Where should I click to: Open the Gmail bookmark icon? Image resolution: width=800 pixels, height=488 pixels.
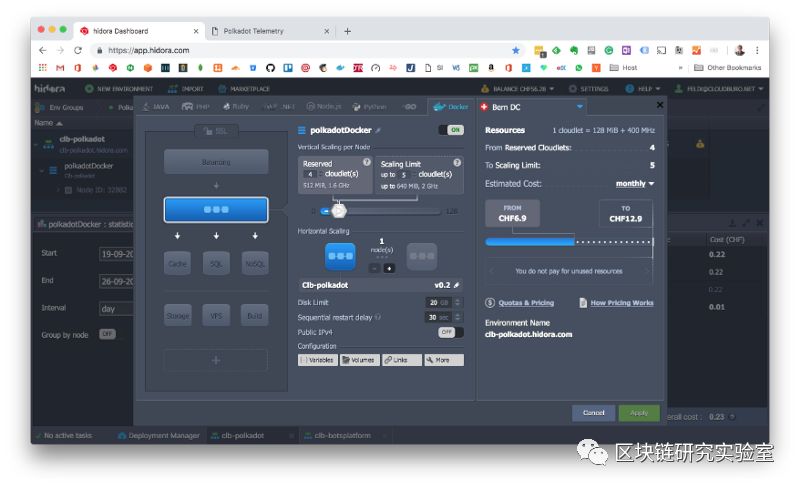(60, 67)
